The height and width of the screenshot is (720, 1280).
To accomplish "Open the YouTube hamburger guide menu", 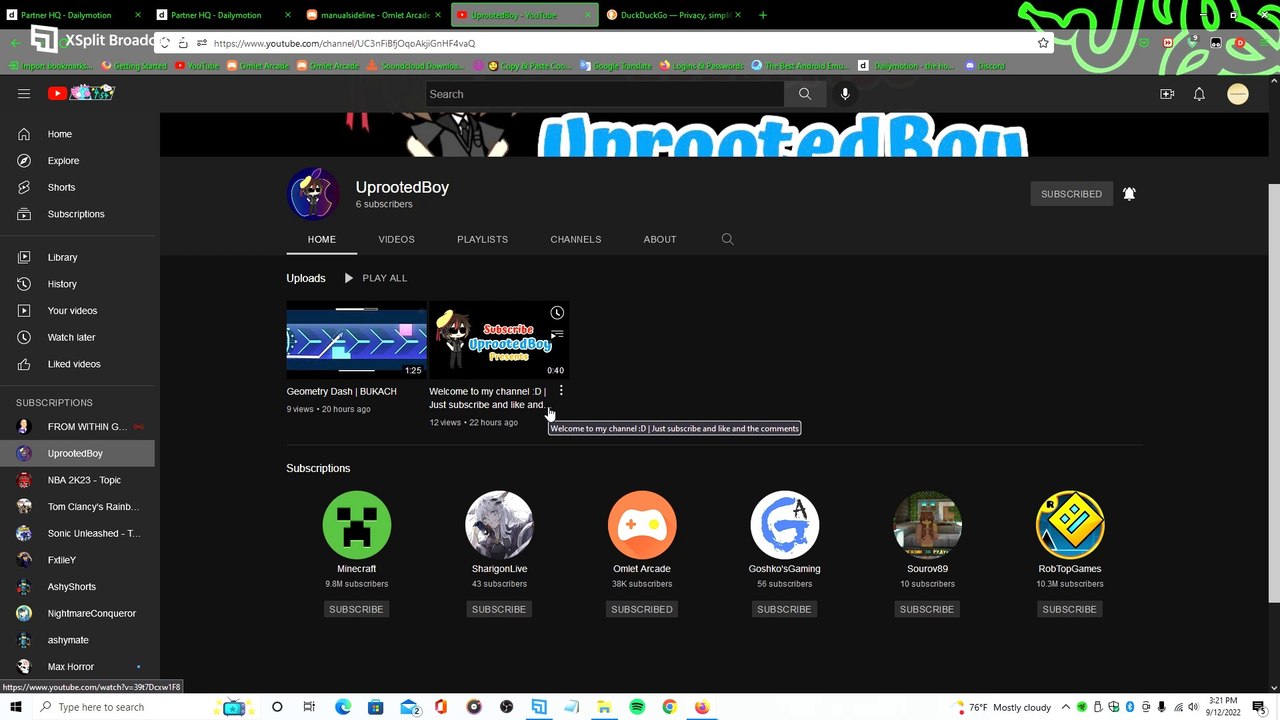I will [24, 94].
